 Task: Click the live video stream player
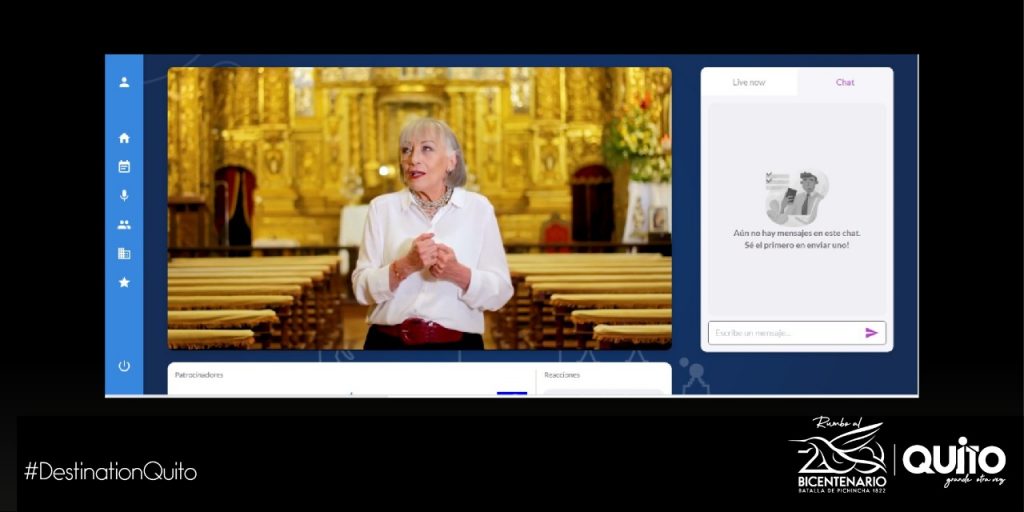pos(419,208)
